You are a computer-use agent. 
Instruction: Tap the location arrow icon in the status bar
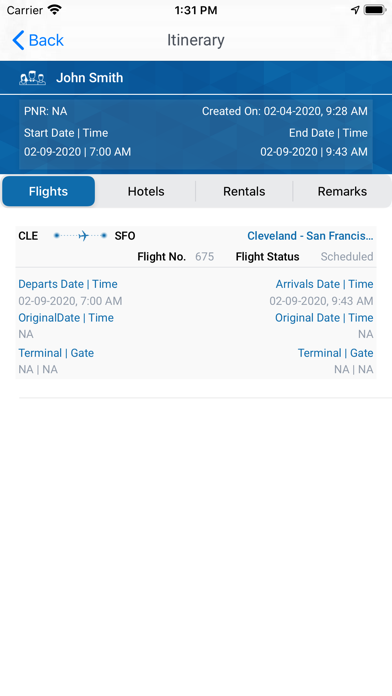[355, 10]
